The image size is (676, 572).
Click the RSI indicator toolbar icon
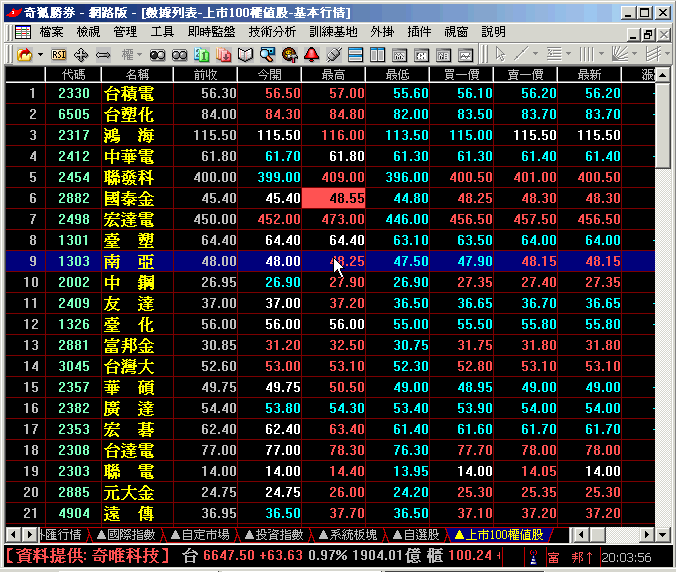[x=59, y=55]
